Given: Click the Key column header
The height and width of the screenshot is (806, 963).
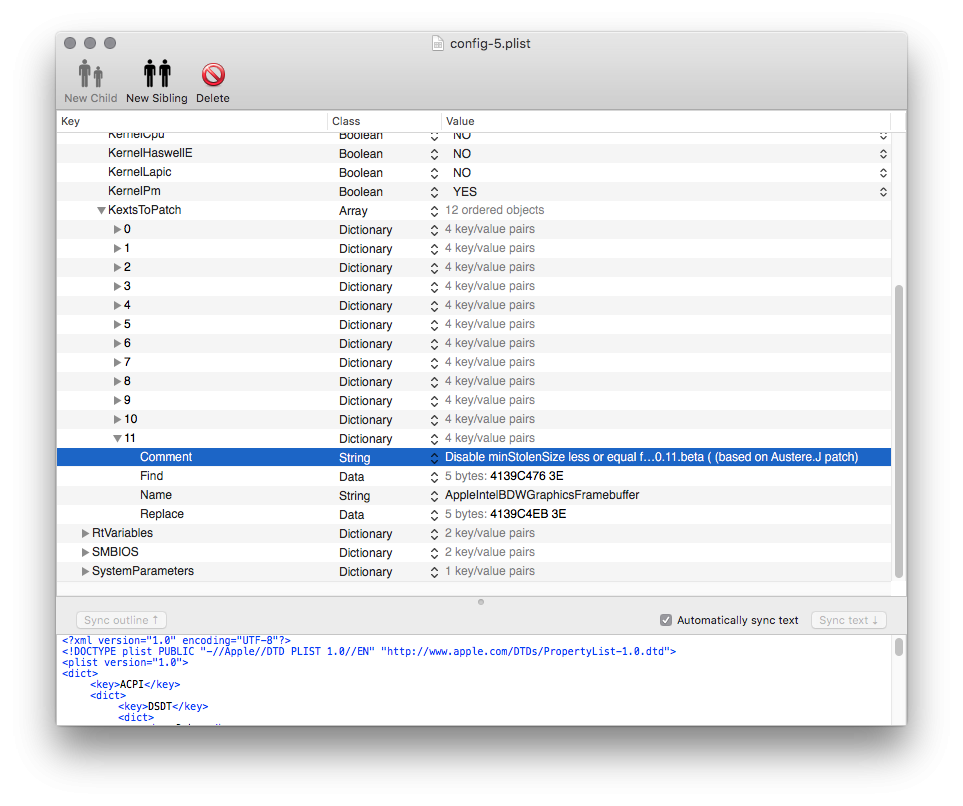Looking at the screenshot, I should coord(190,121).
